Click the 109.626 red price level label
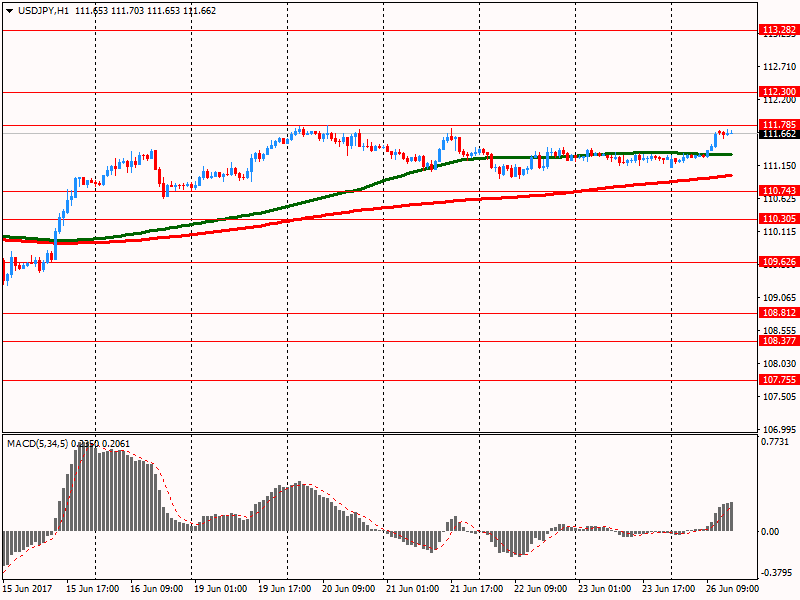The height and width of the screenshot is (600, 800). point(779,262)
